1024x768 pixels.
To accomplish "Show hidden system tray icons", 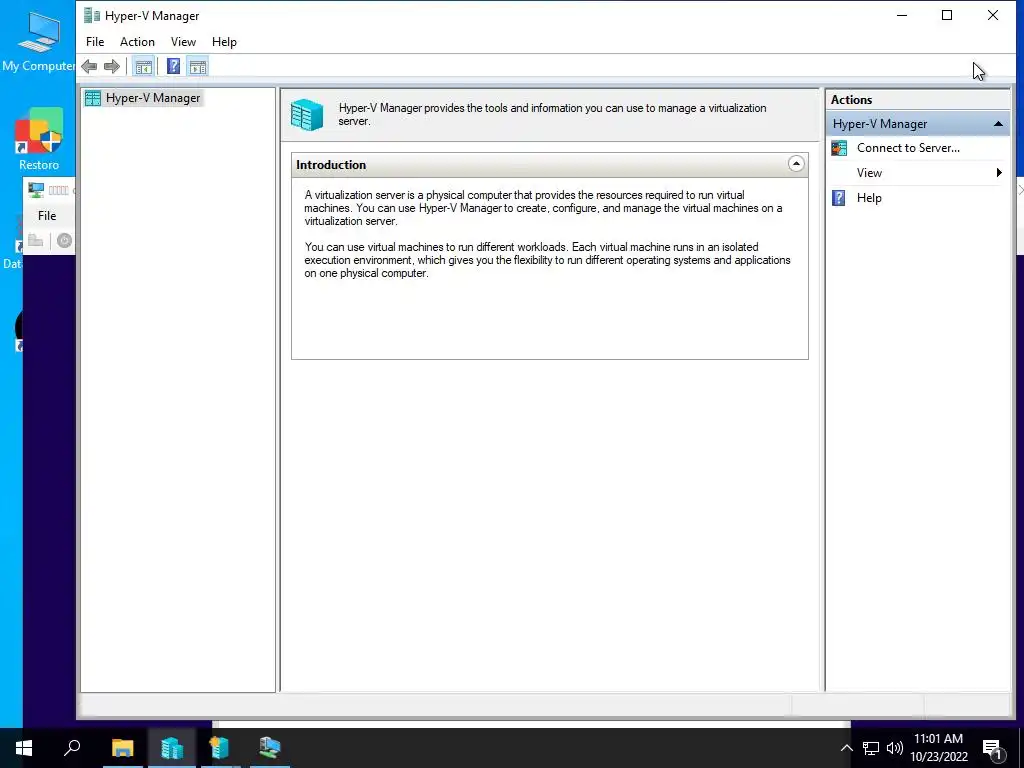I will [x=846, y=748].
